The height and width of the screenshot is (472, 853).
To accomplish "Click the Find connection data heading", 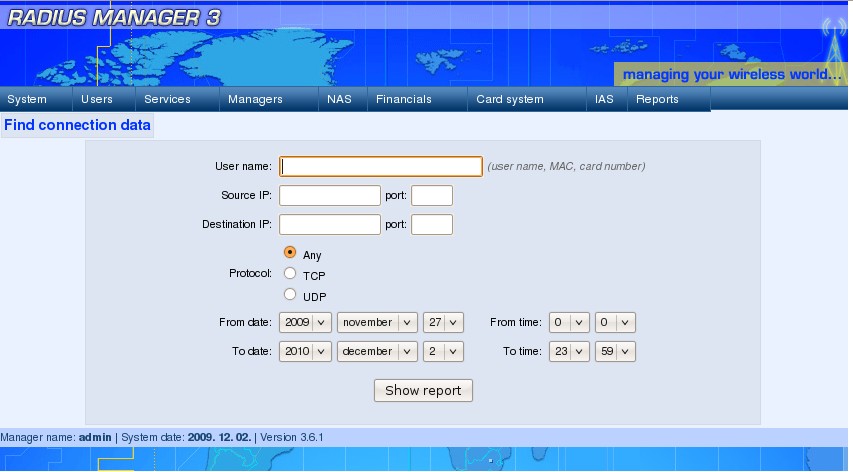I will click(x=77, y=125).
